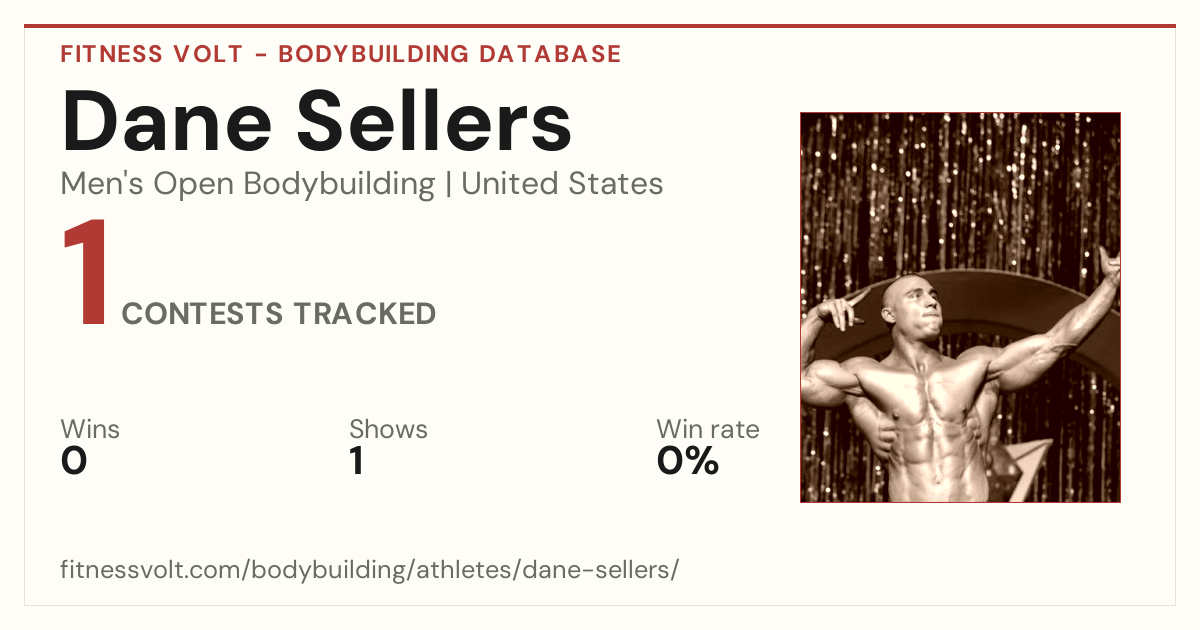The height and width of the screenshot is (630, 1200).
Task: Click the red line at card top
Action: click(x=600, y=26)
